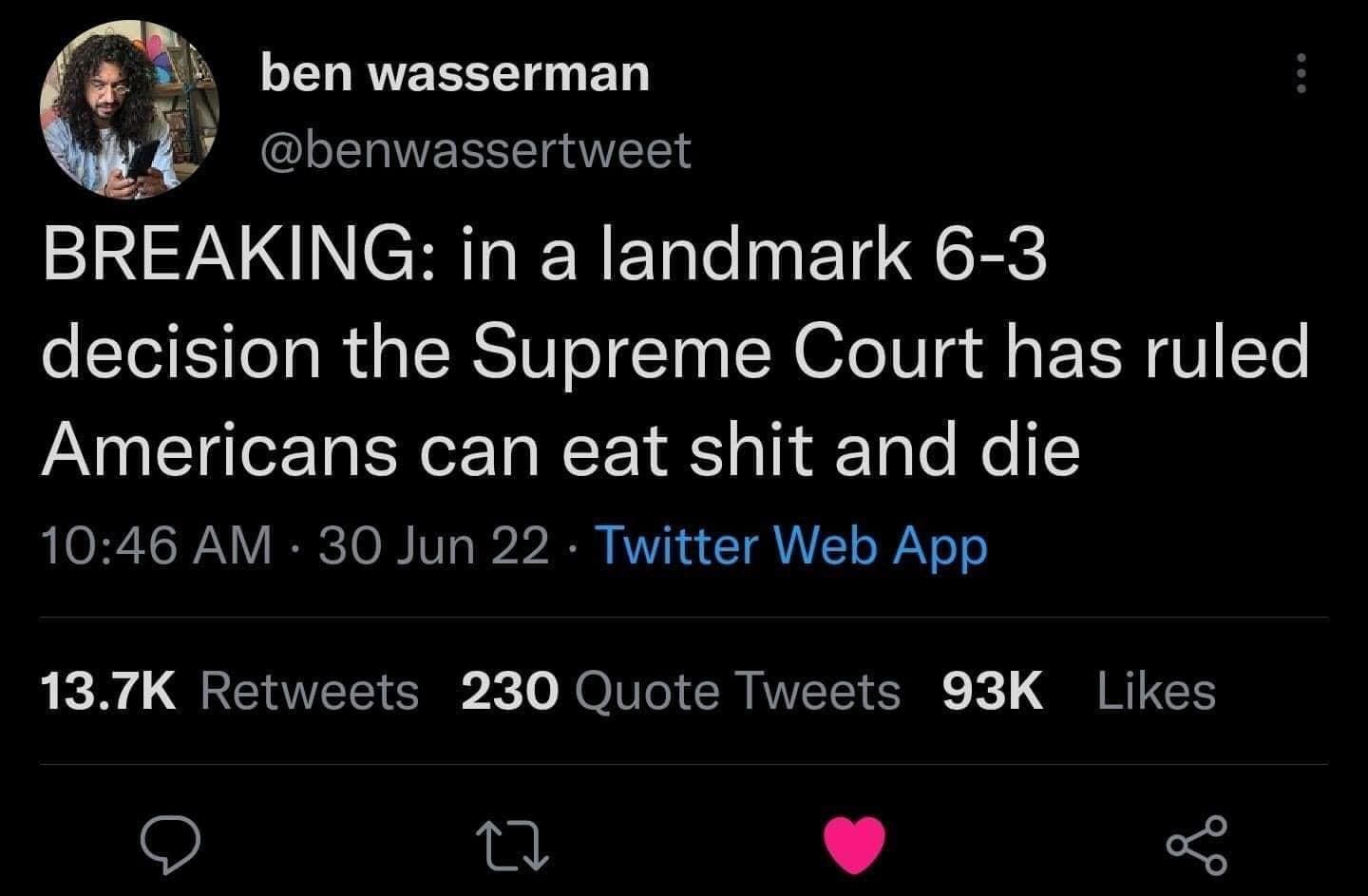This screenshot has height=896, width=1368.
Task: Click the Likes label
Action: pyautogui.click(x=1156, y=691)
